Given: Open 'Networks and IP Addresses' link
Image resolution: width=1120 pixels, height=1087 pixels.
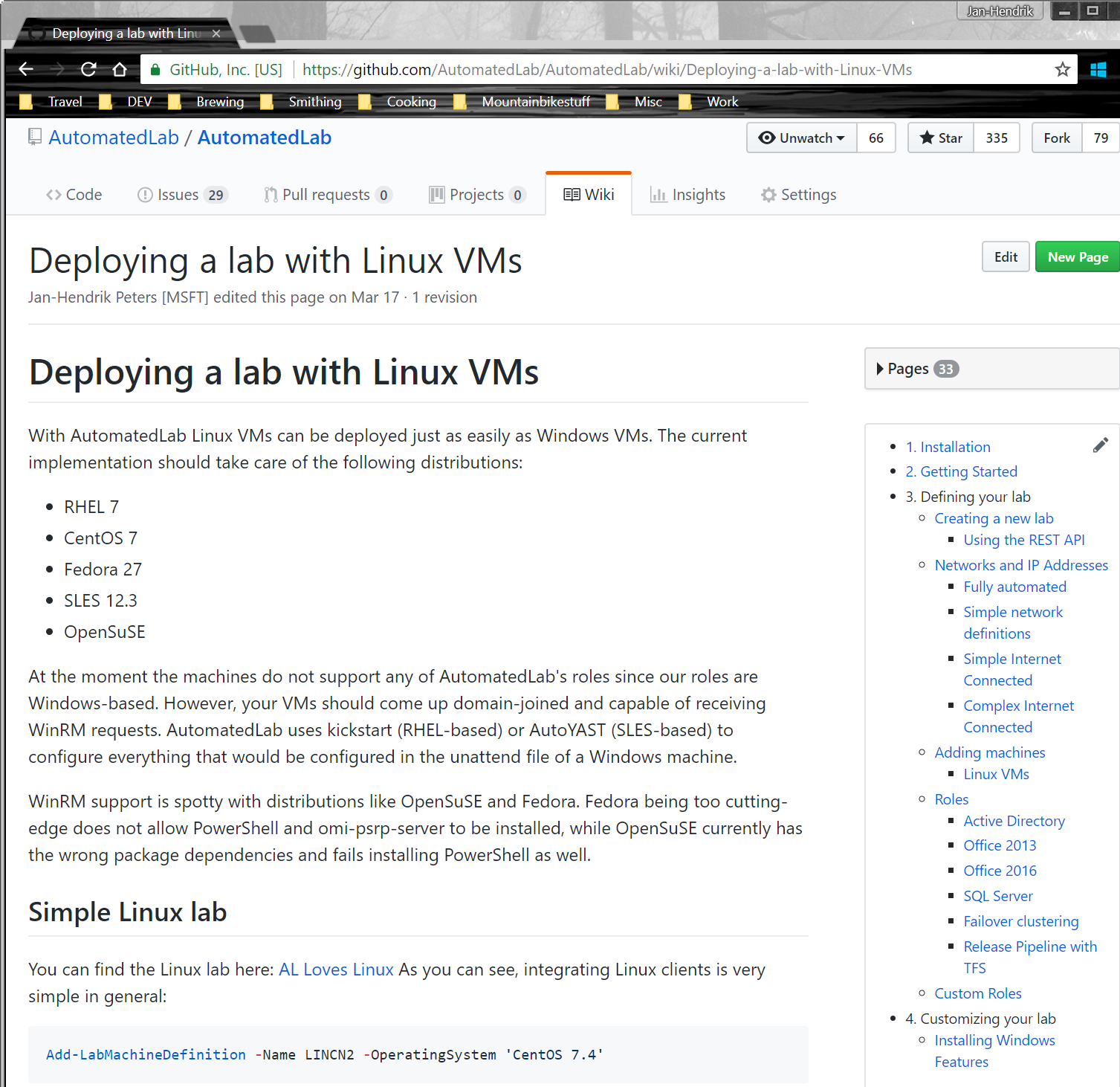Looking at the screenshot, I should click(1021, 565).
